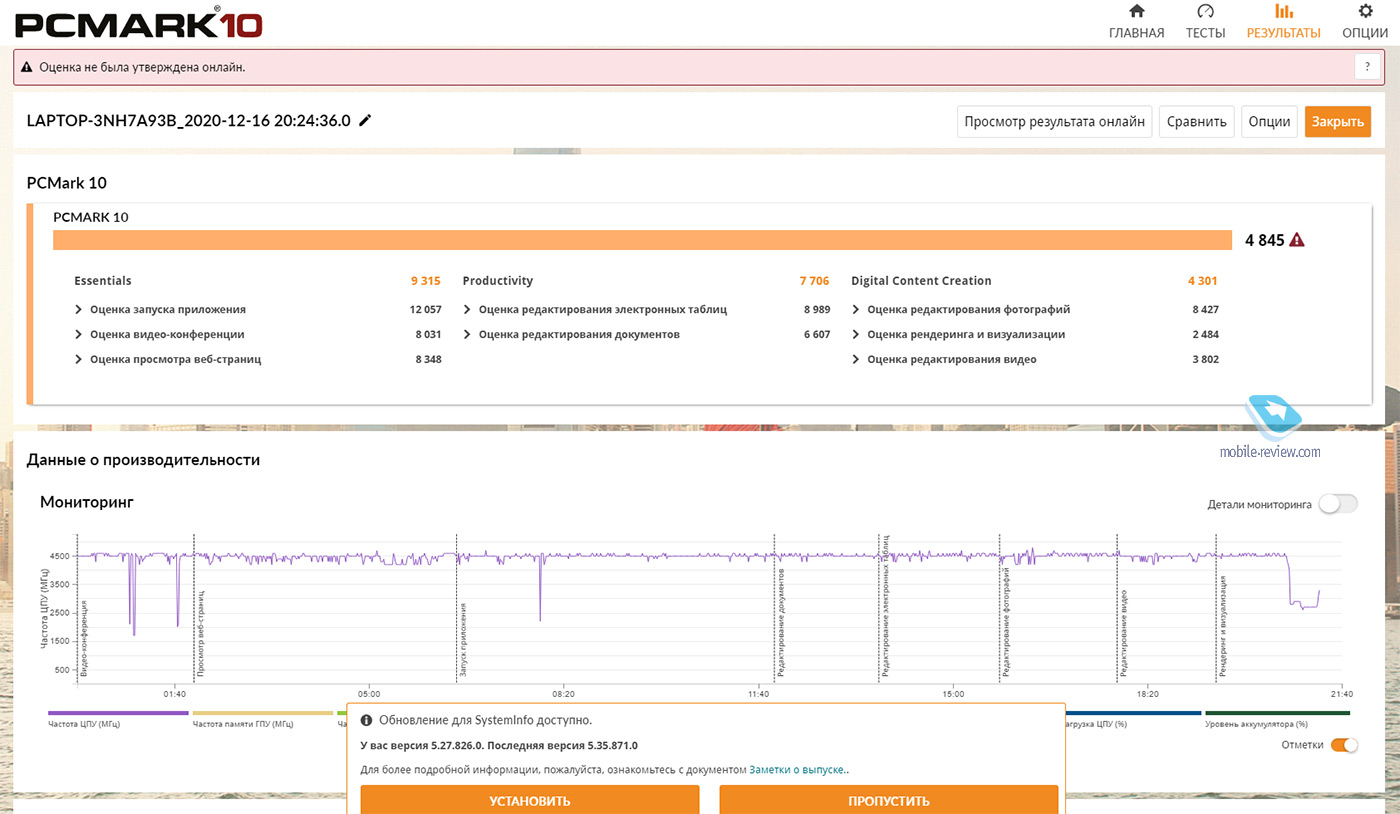This screenshot has width=1400, height=814.
Task: Click the Запуск приложения chart marker
Action: (x=464, y=641)
